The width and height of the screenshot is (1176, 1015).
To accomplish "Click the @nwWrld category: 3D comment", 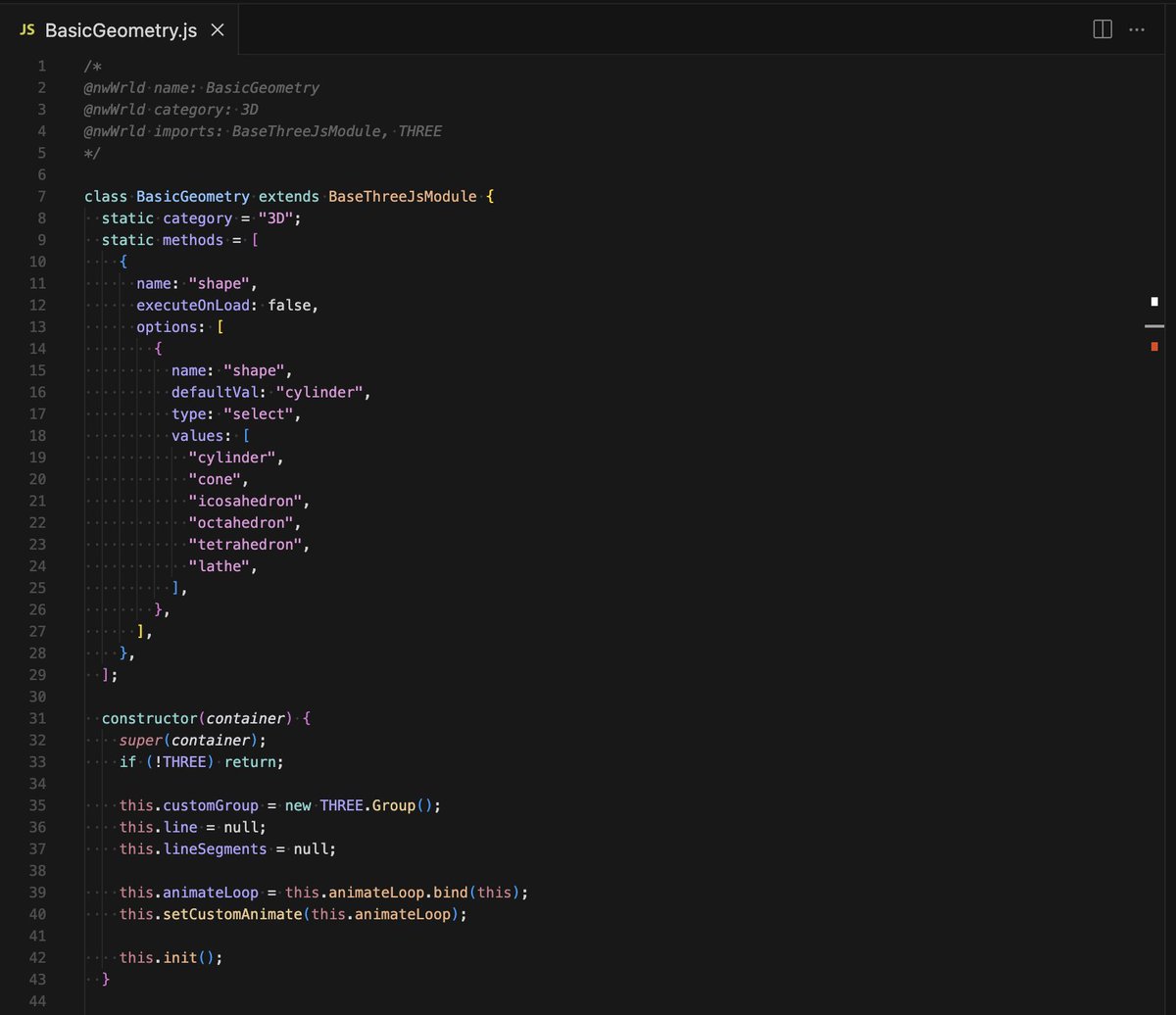I will pyautogui.click(x=171, y=109).
